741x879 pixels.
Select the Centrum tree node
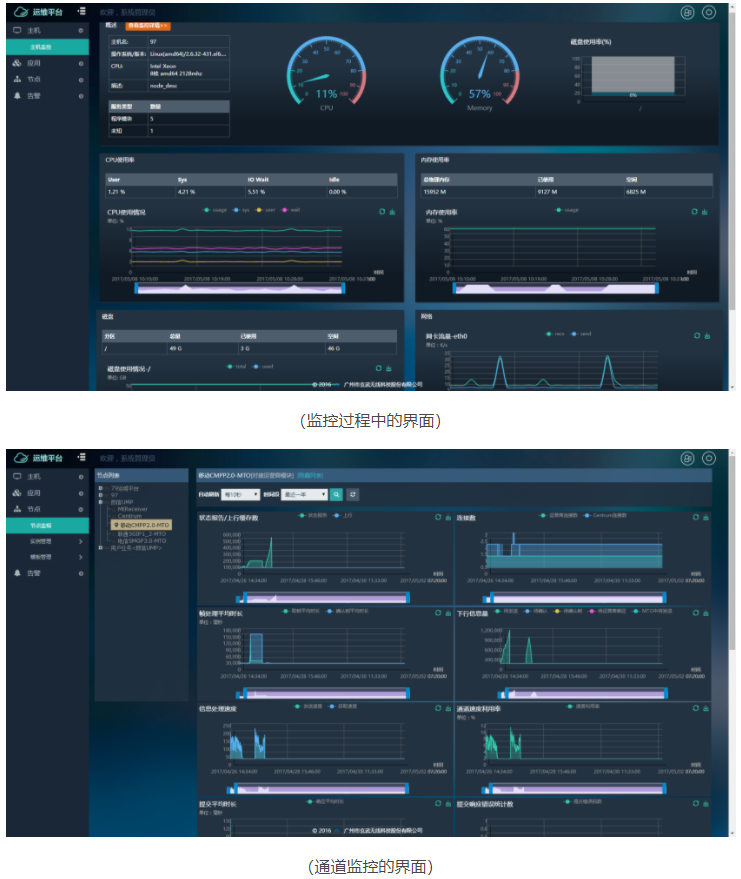[x=130, y=516]
